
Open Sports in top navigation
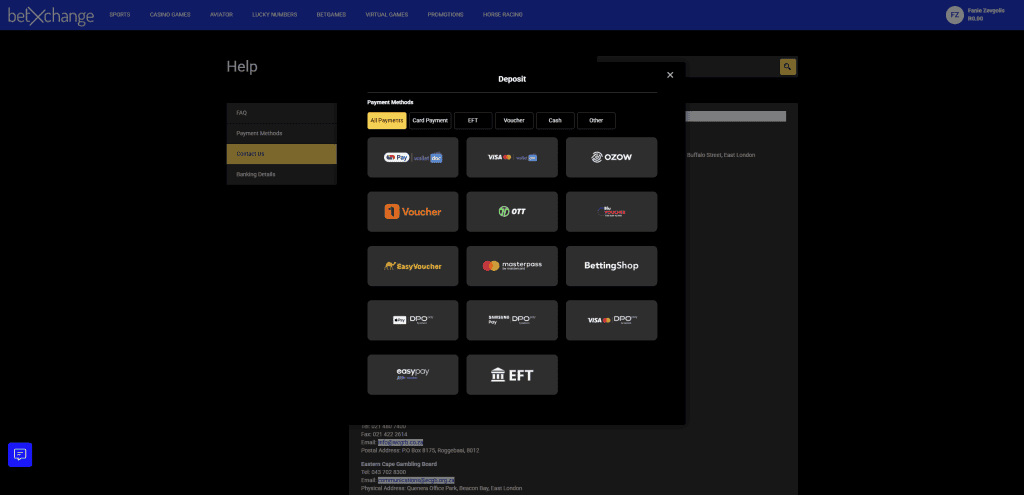coord(120,15)
